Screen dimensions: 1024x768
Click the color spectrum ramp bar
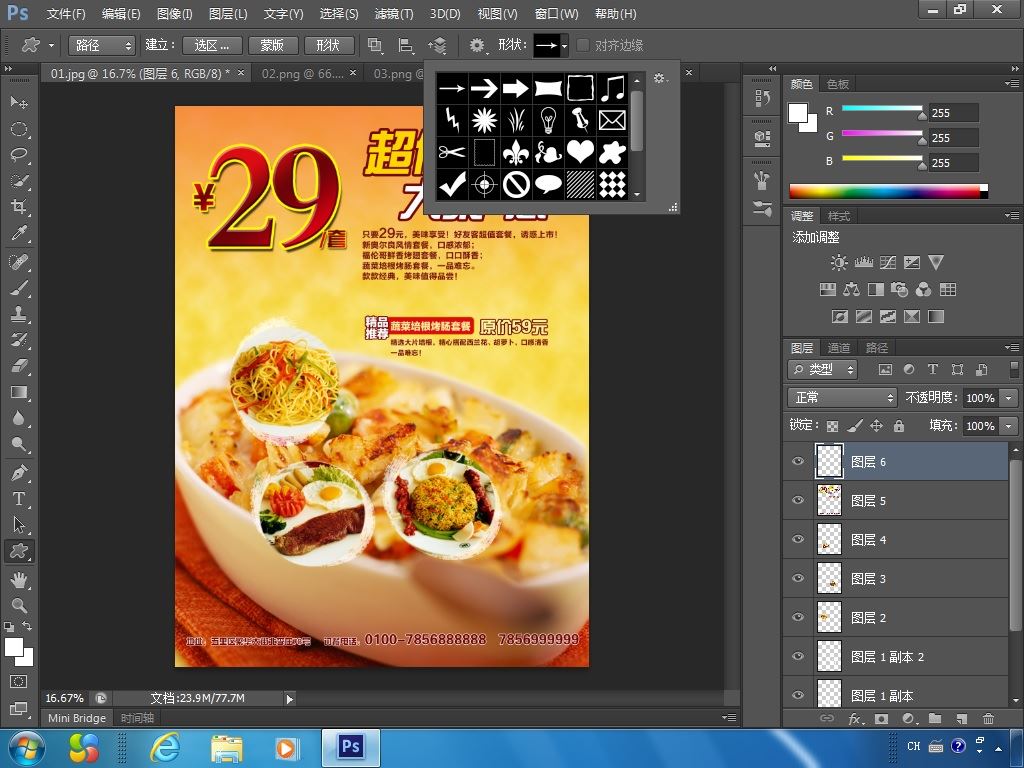pyautogui.click(x=887, y=191)
